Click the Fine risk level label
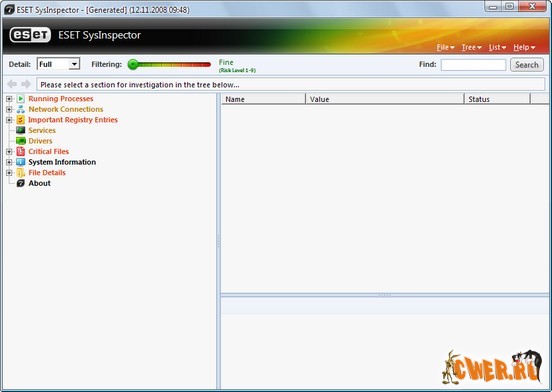Screen dimensions: 552x392 point(226,62)
